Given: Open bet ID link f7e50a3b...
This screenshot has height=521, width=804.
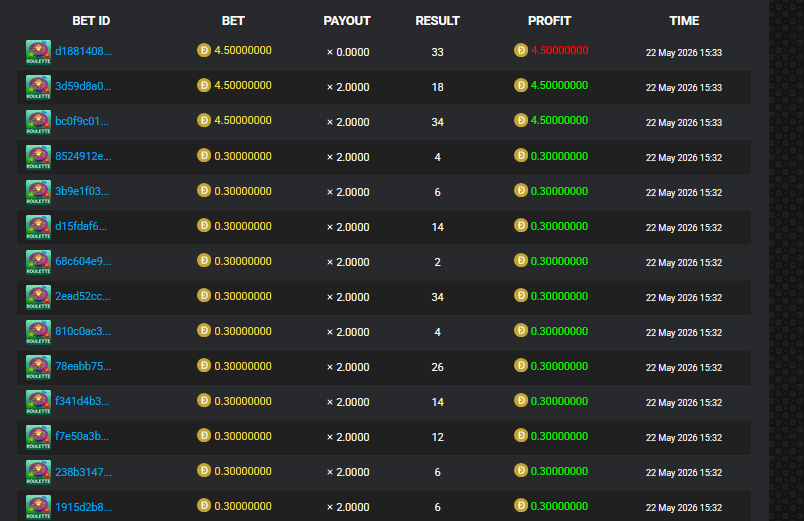Looking at the screenshot, I should [x=82, y=436].
